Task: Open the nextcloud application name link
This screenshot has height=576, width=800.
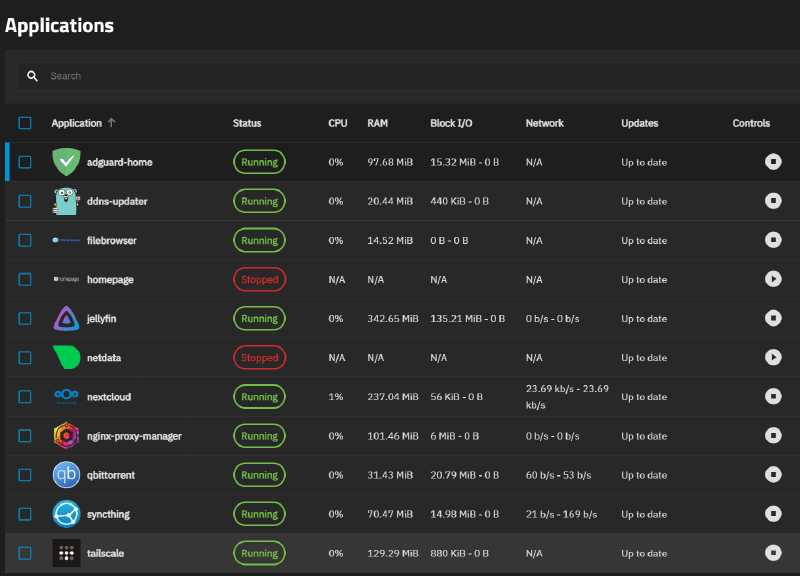Action: click(x=109, y=397)
